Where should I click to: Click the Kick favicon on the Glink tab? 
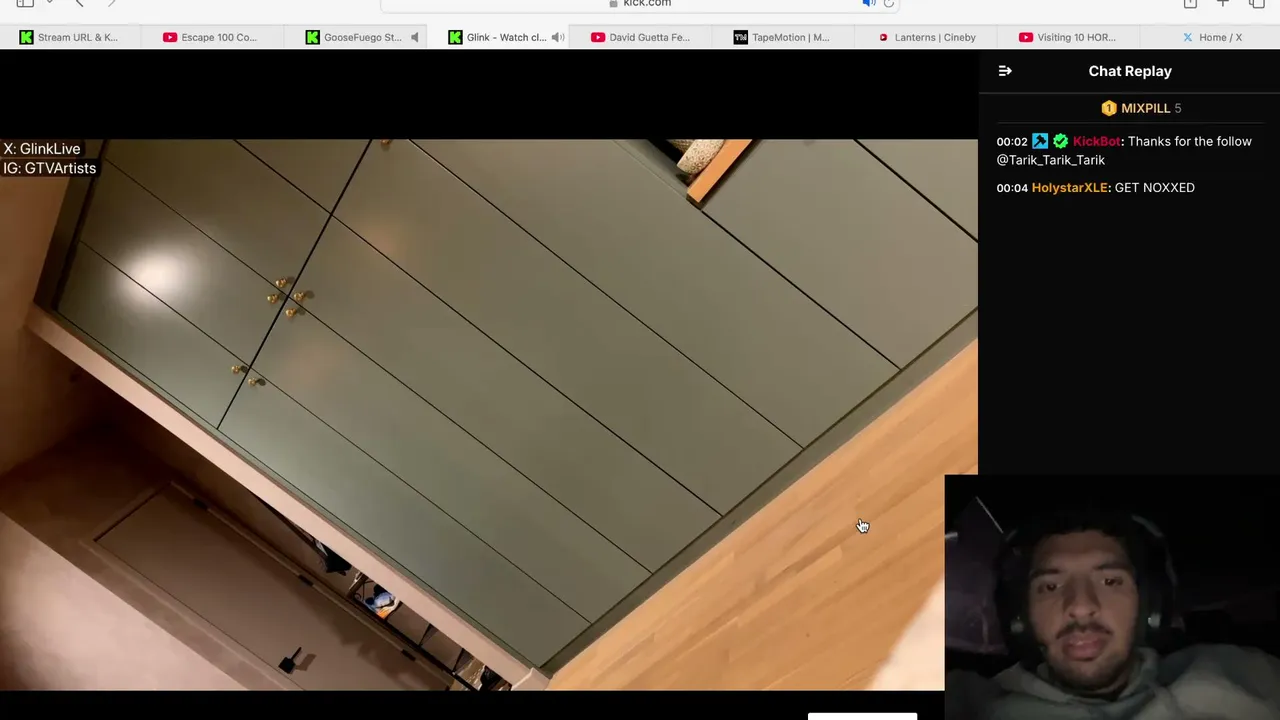[455, 37]
